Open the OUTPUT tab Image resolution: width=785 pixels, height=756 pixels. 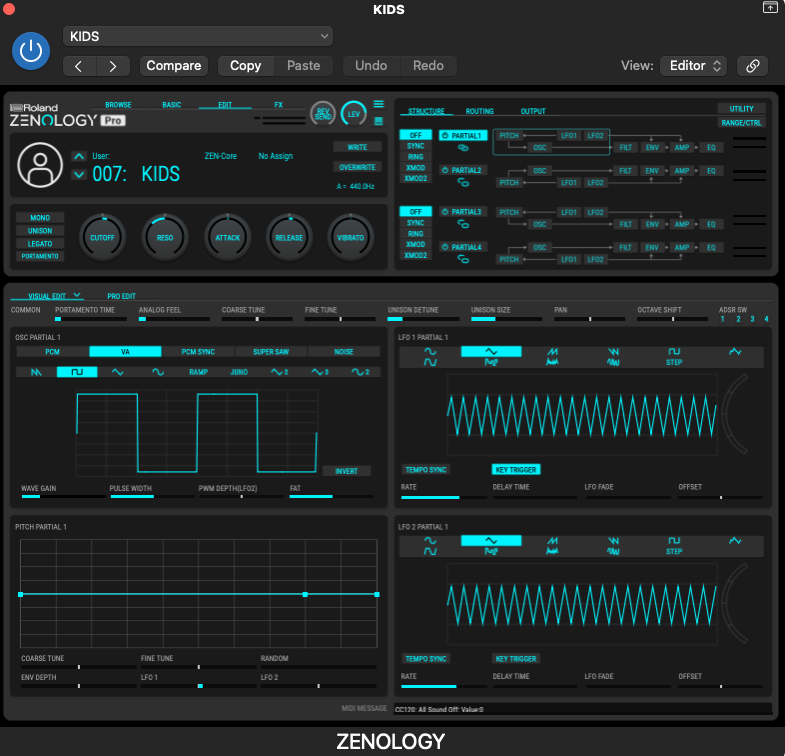(x=533, y=111)
